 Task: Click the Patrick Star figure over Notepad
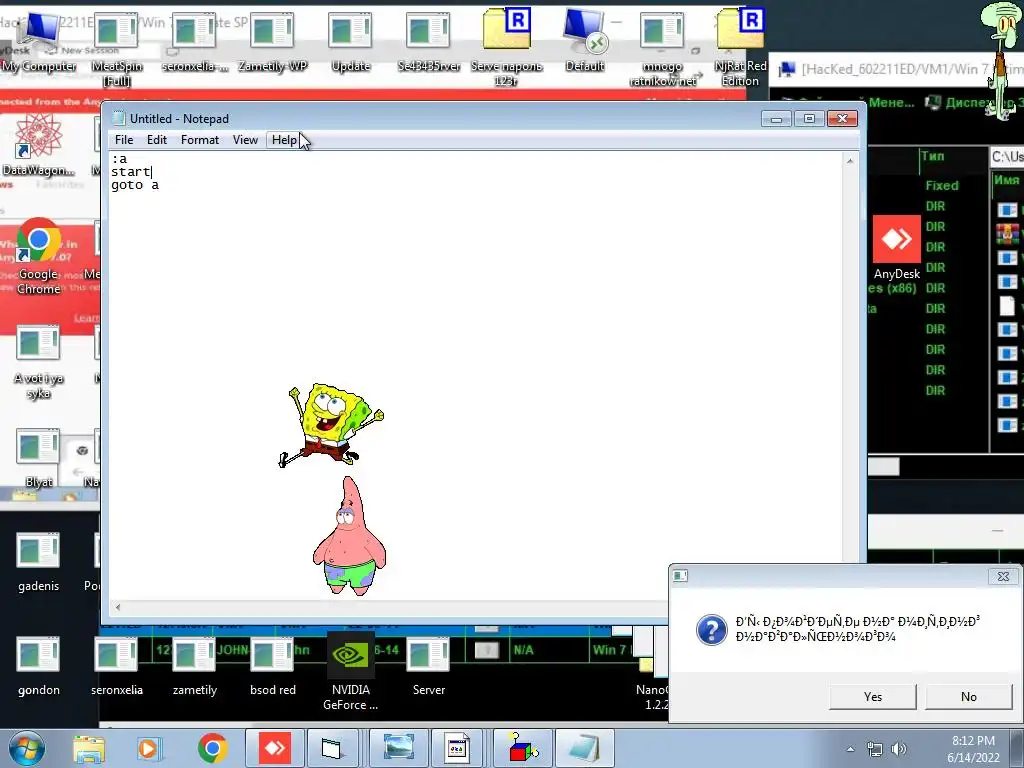tap(349, 537)
